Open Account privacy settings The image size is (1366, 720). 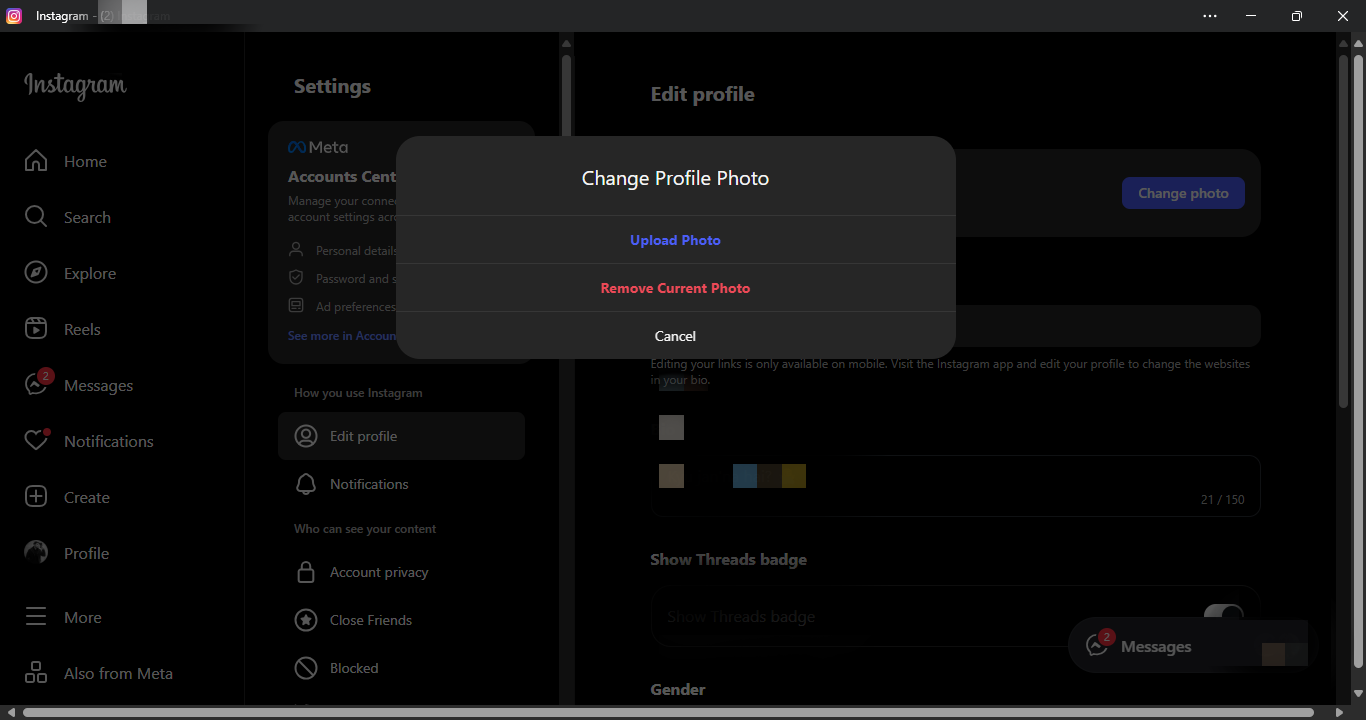tap(378, 571)
